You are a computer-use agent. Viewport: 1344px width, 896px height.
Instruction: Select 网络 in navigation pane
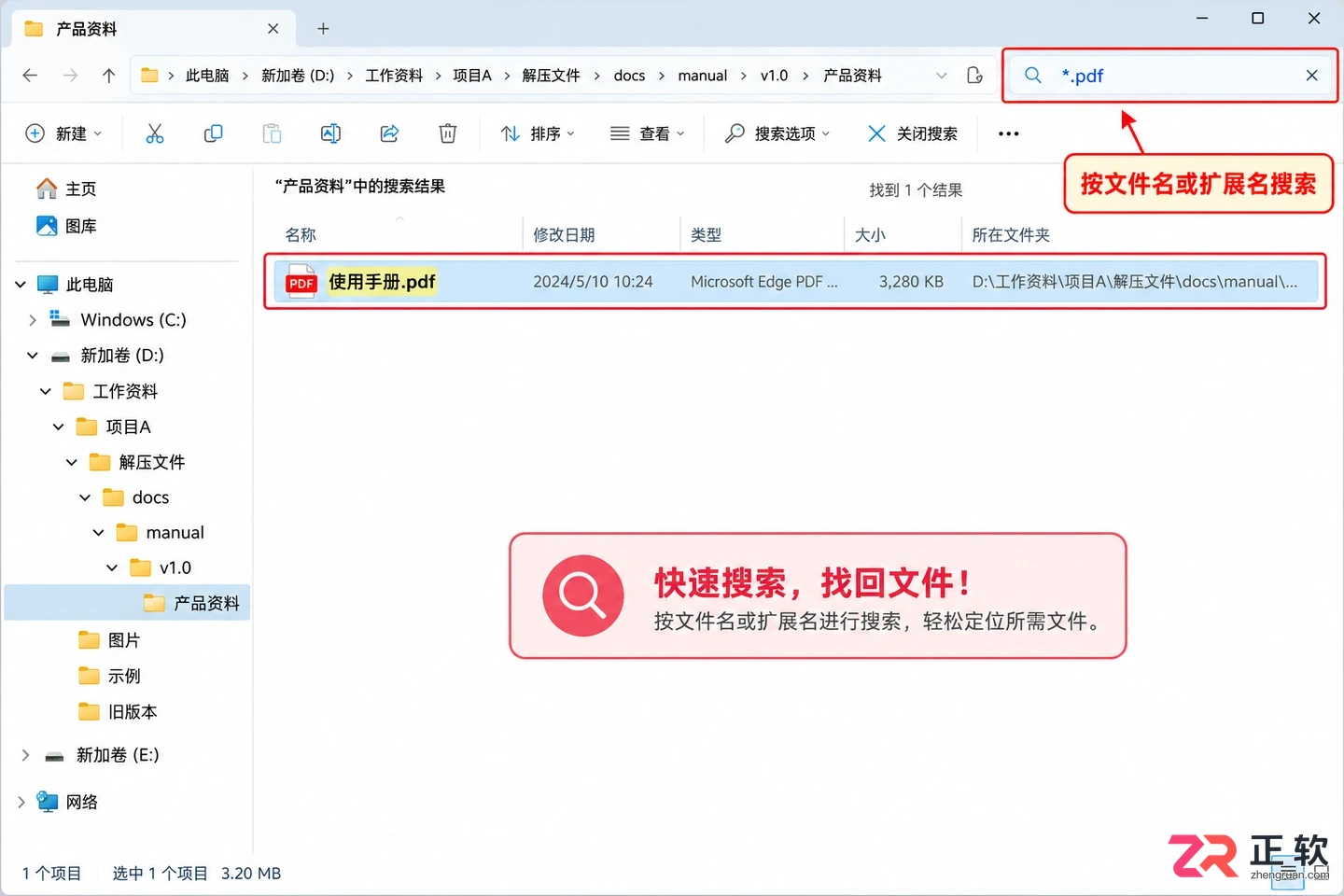(x=66, y=802)
